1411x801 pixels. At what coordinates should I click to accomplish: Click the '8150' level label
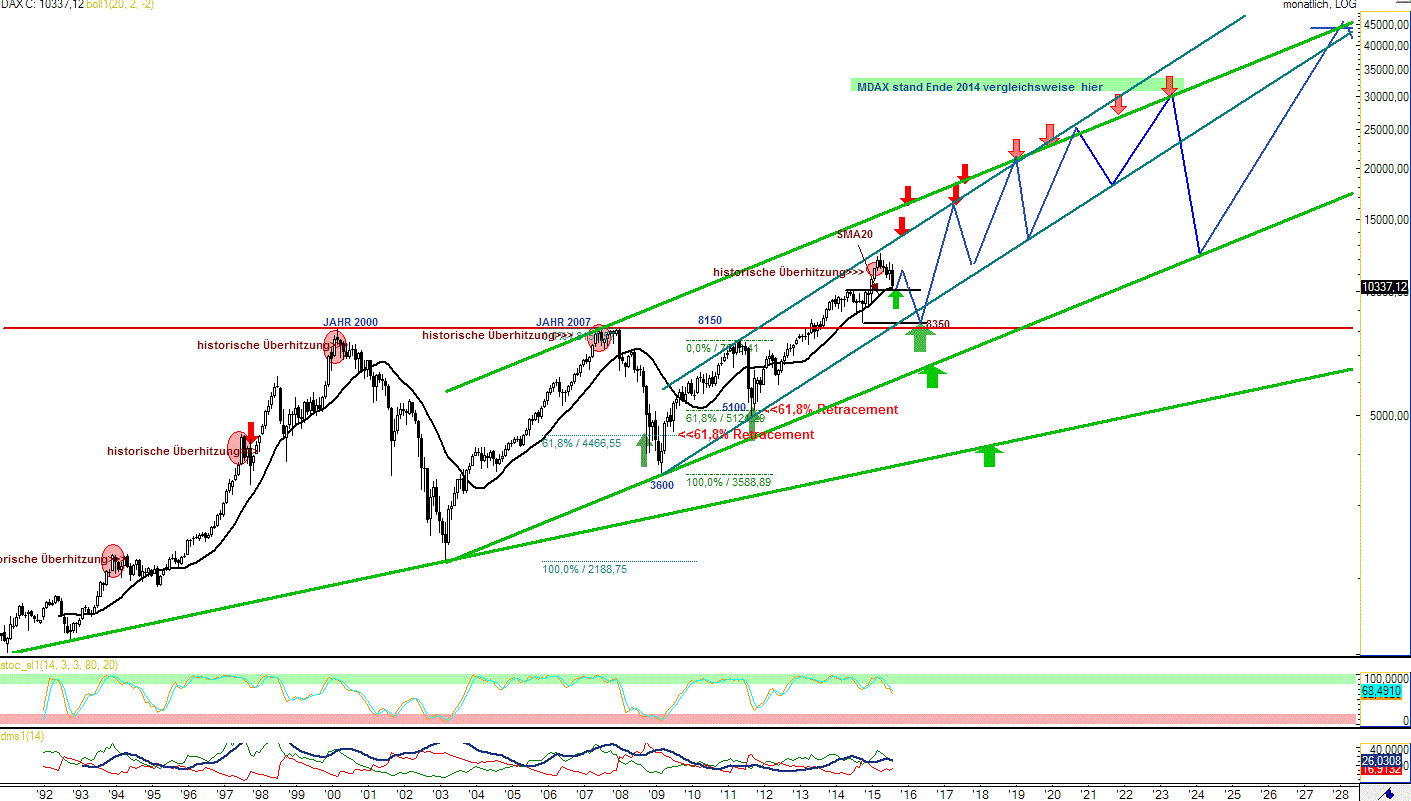[709, 321]
